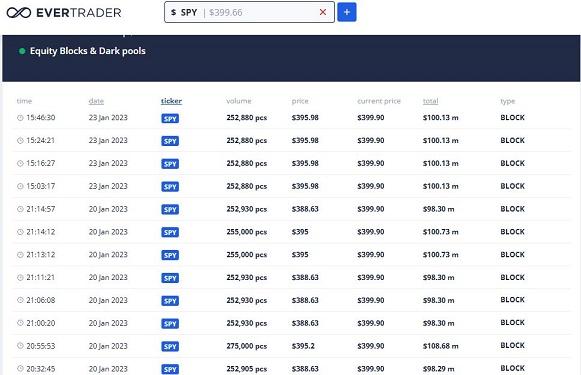Click the clock icon beside 21:11:21

[x=20, y=278]
